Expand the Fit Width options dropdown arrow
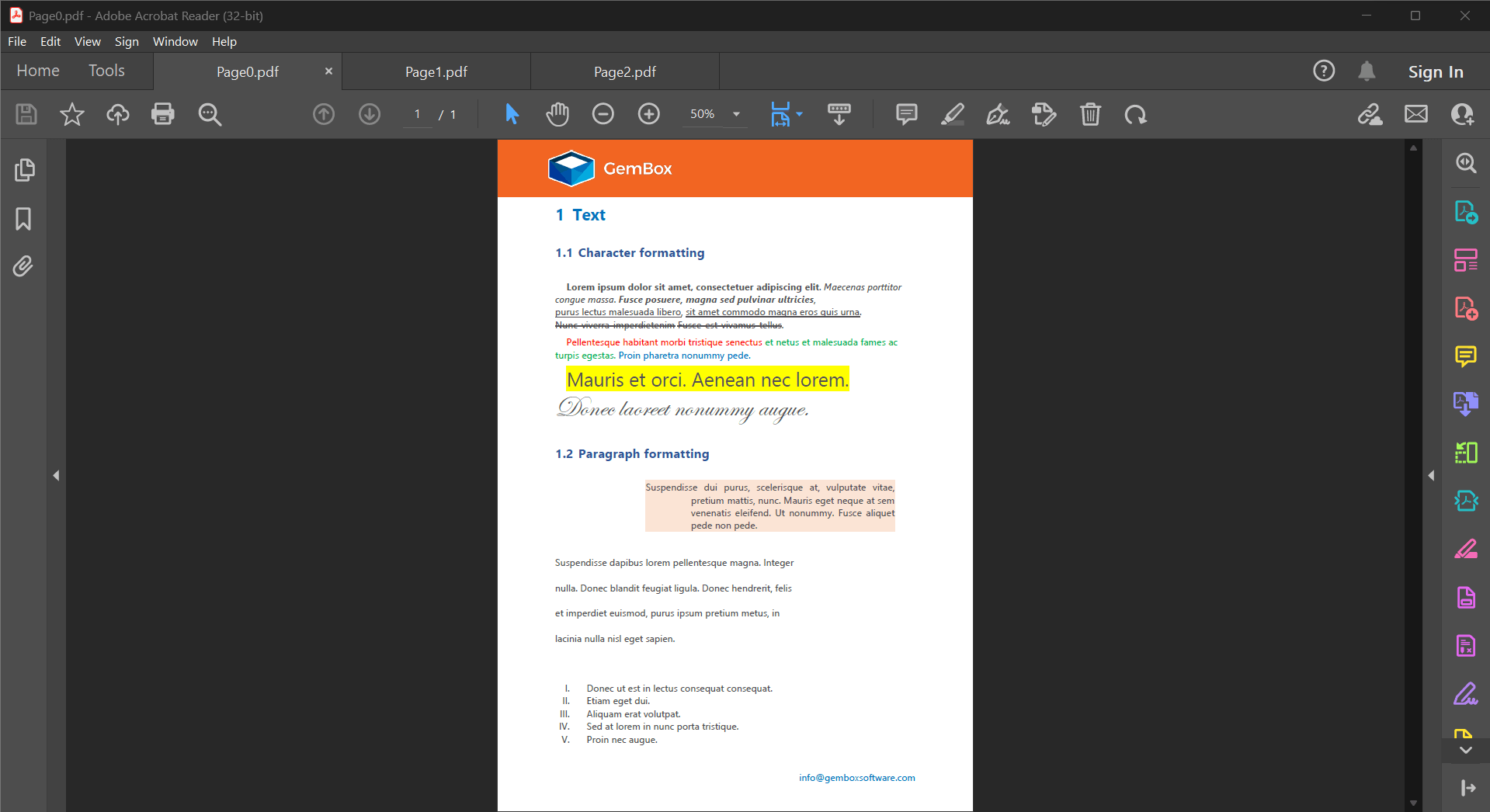 [x=800, y=114]
